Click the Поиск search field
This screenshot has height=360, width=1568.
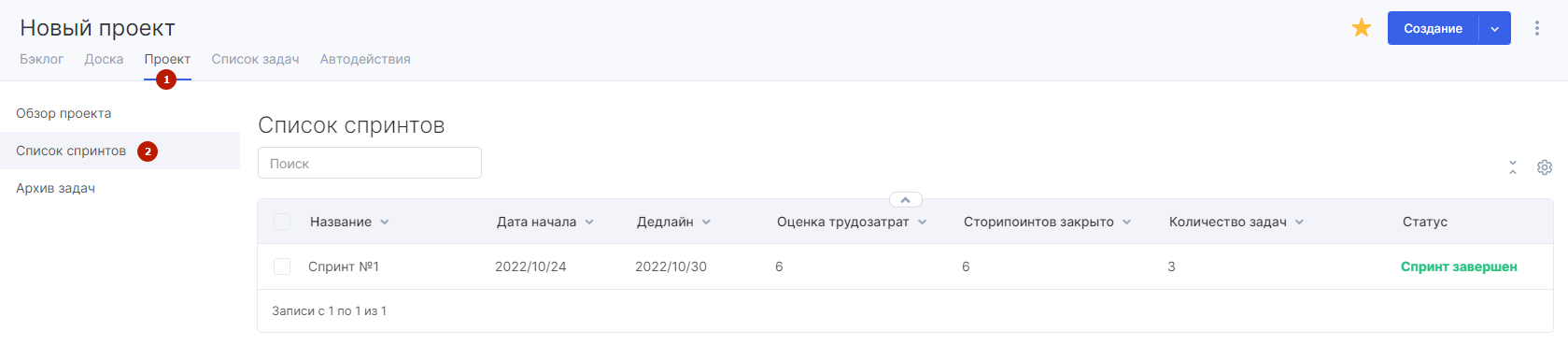370,163
